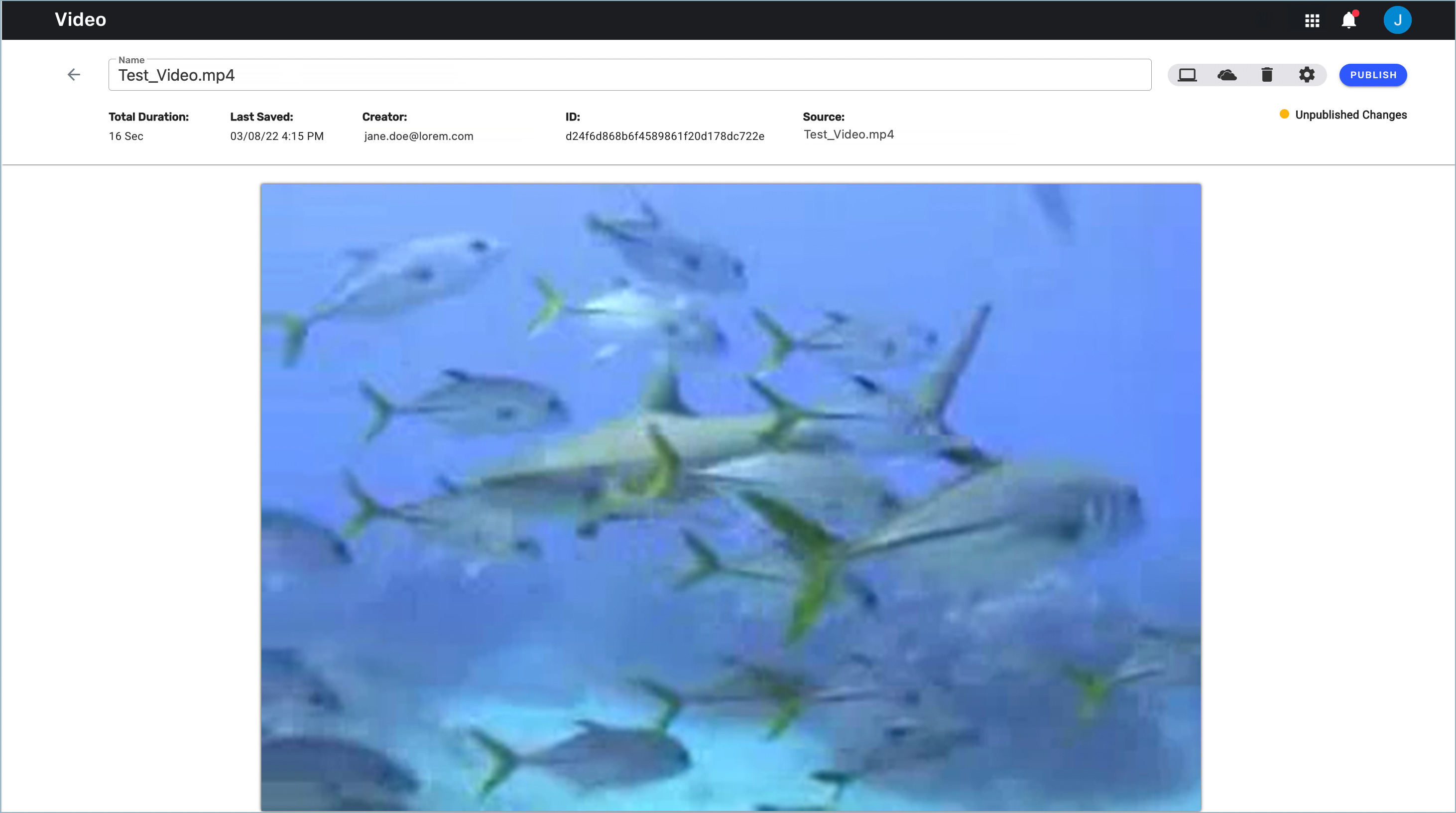Click the PUBLISH button
Image resolution: width=1456 pixels, height=813 pixels.
point(1373,75)
